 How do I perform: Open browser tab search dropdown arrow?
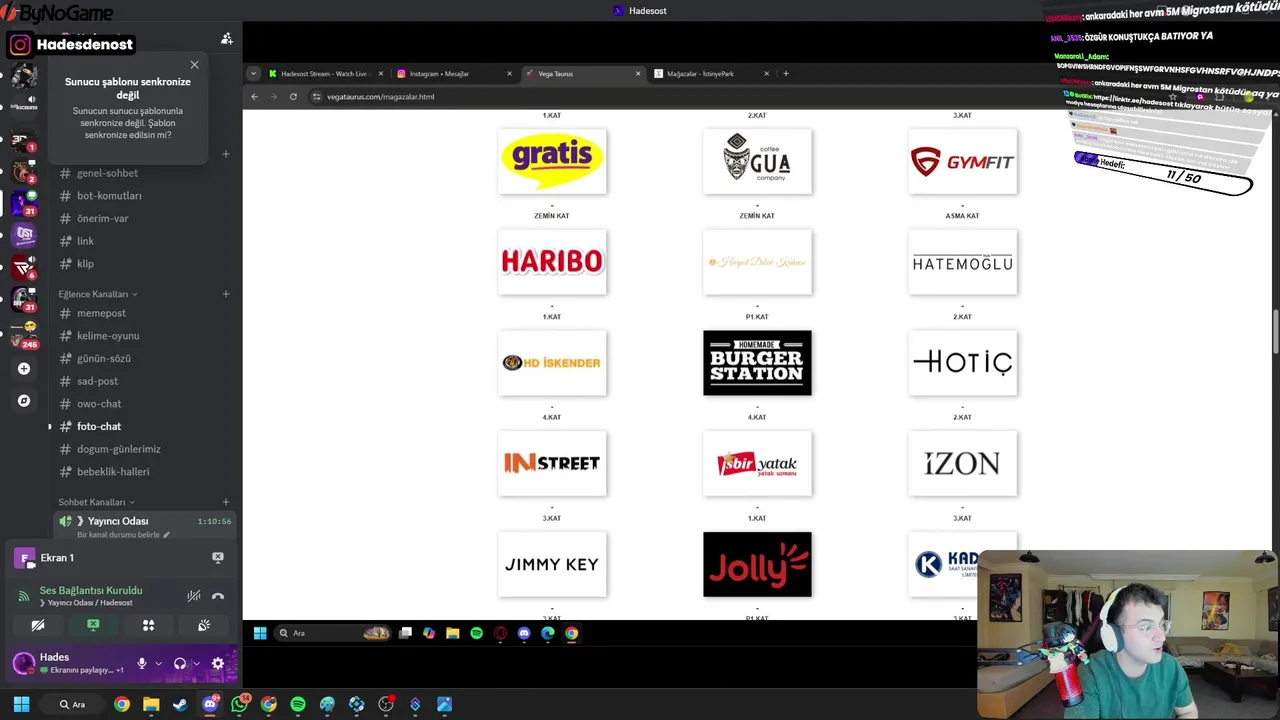253,73
